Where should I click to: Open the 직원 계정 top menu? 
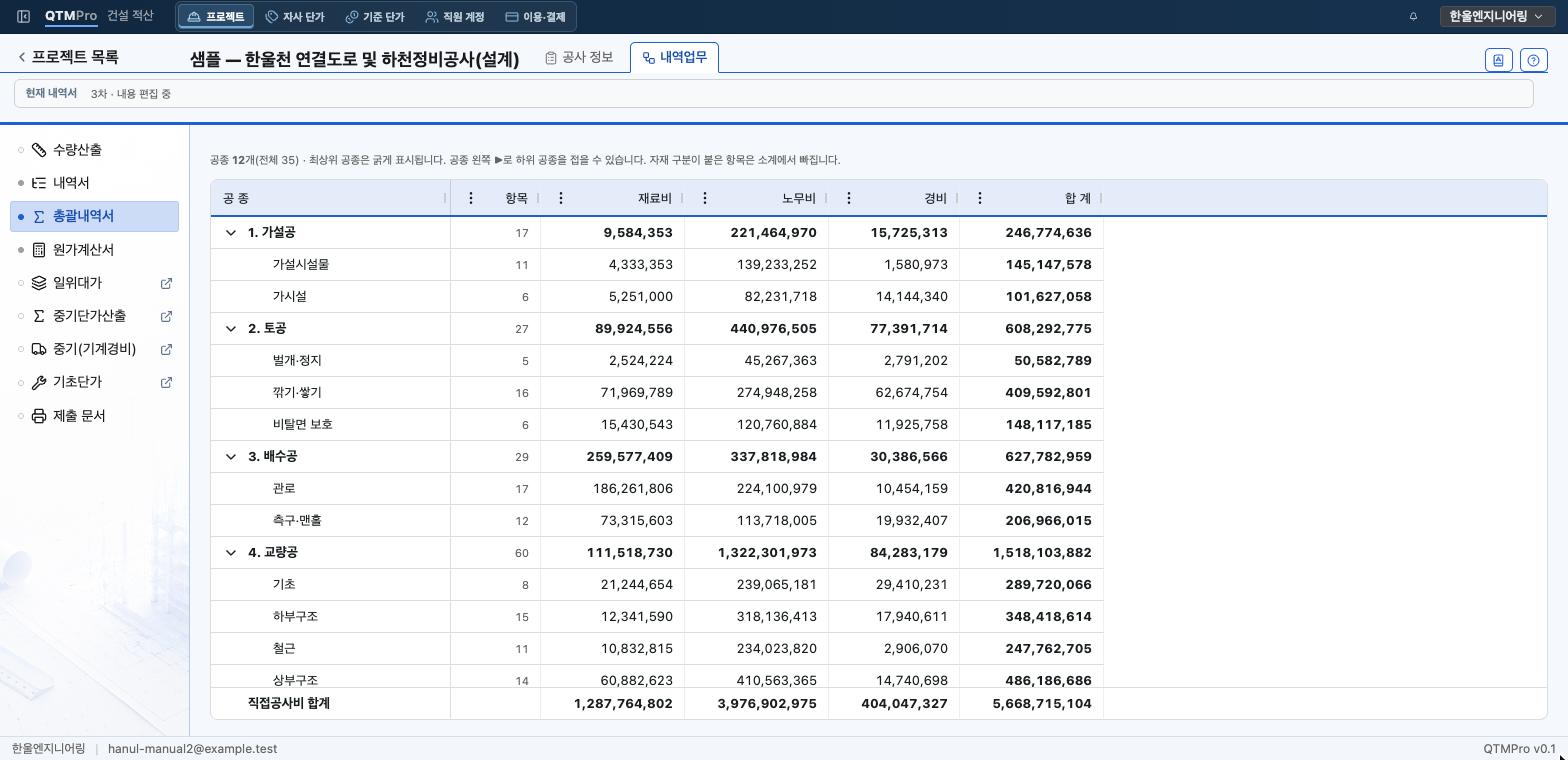[x=455, y=17]
